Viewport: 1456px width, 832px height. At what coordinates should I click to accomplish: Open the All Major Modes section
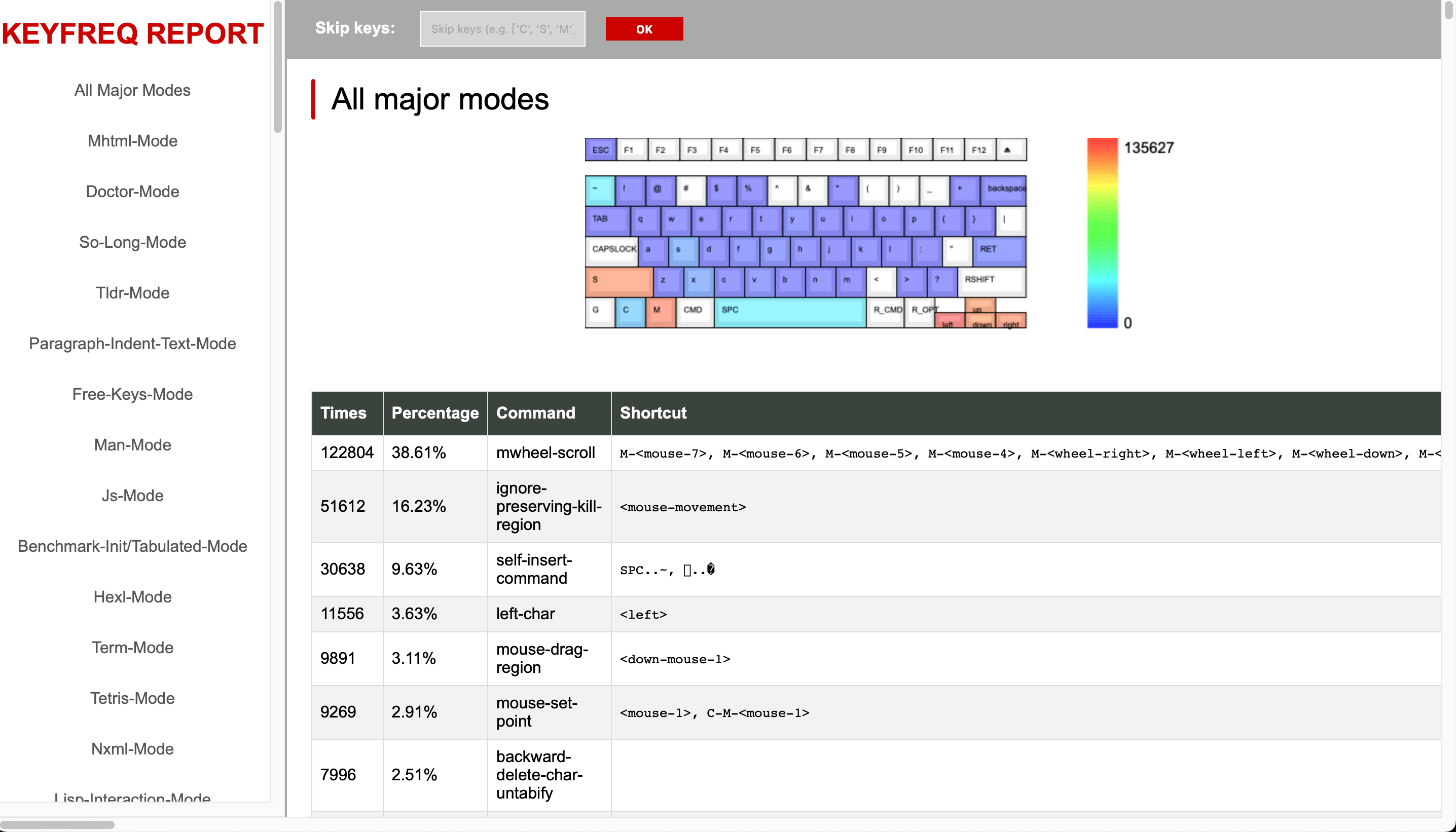132,90
